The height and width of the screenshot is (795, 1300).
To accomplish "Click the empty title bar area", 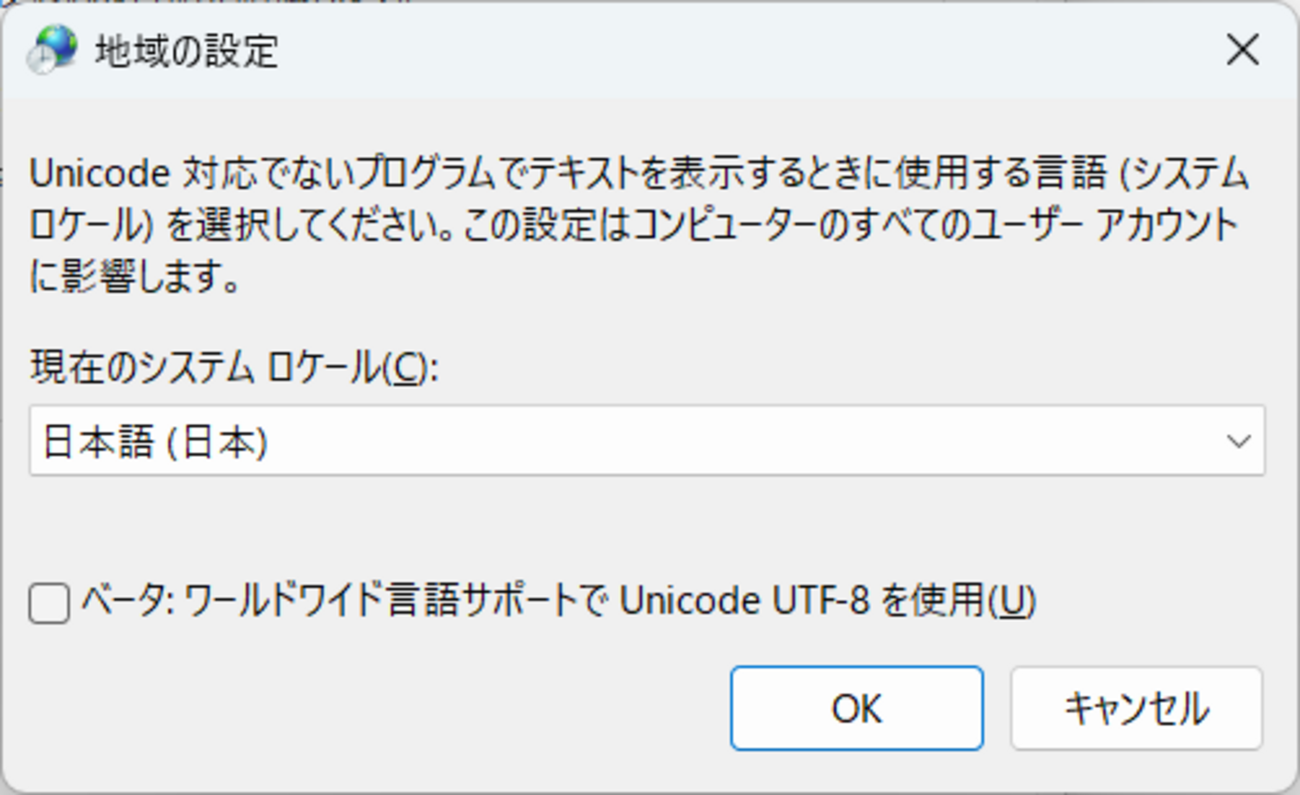I will coord(700,50).
